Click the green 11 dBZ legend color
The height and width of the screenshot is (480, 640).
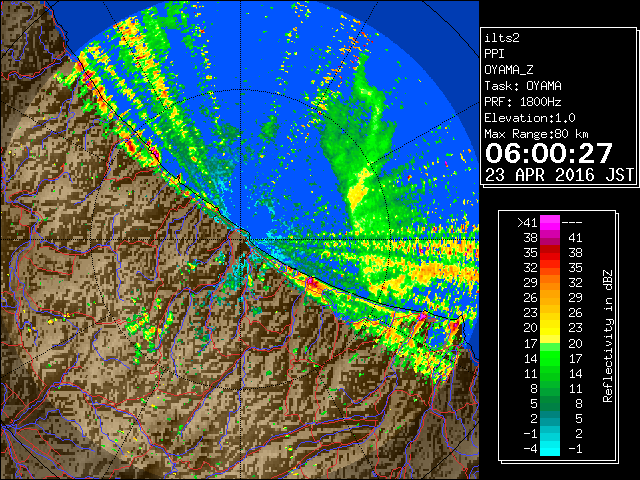[550, 373]
